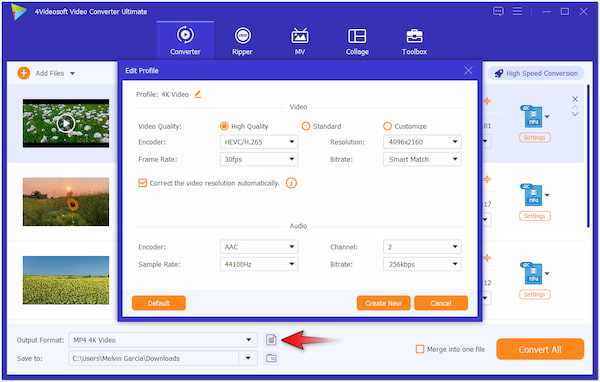Click the first video's MP4 format icon
Image resolution: width=600 pixels, height=382 pixels.
tap(532, 116)
